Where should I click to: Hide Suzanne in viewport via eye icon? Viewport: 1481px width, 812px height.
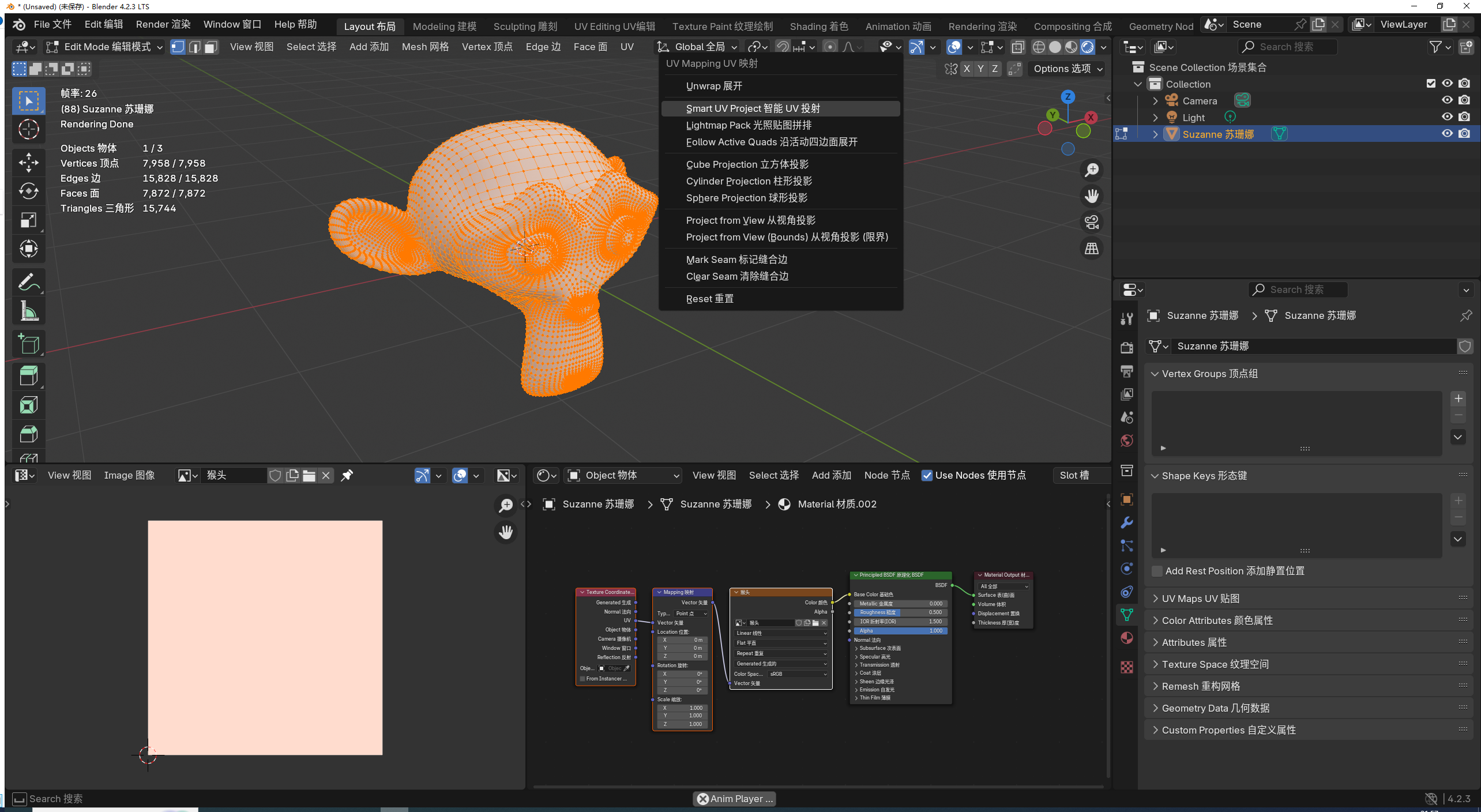[x=1447, y=134]
